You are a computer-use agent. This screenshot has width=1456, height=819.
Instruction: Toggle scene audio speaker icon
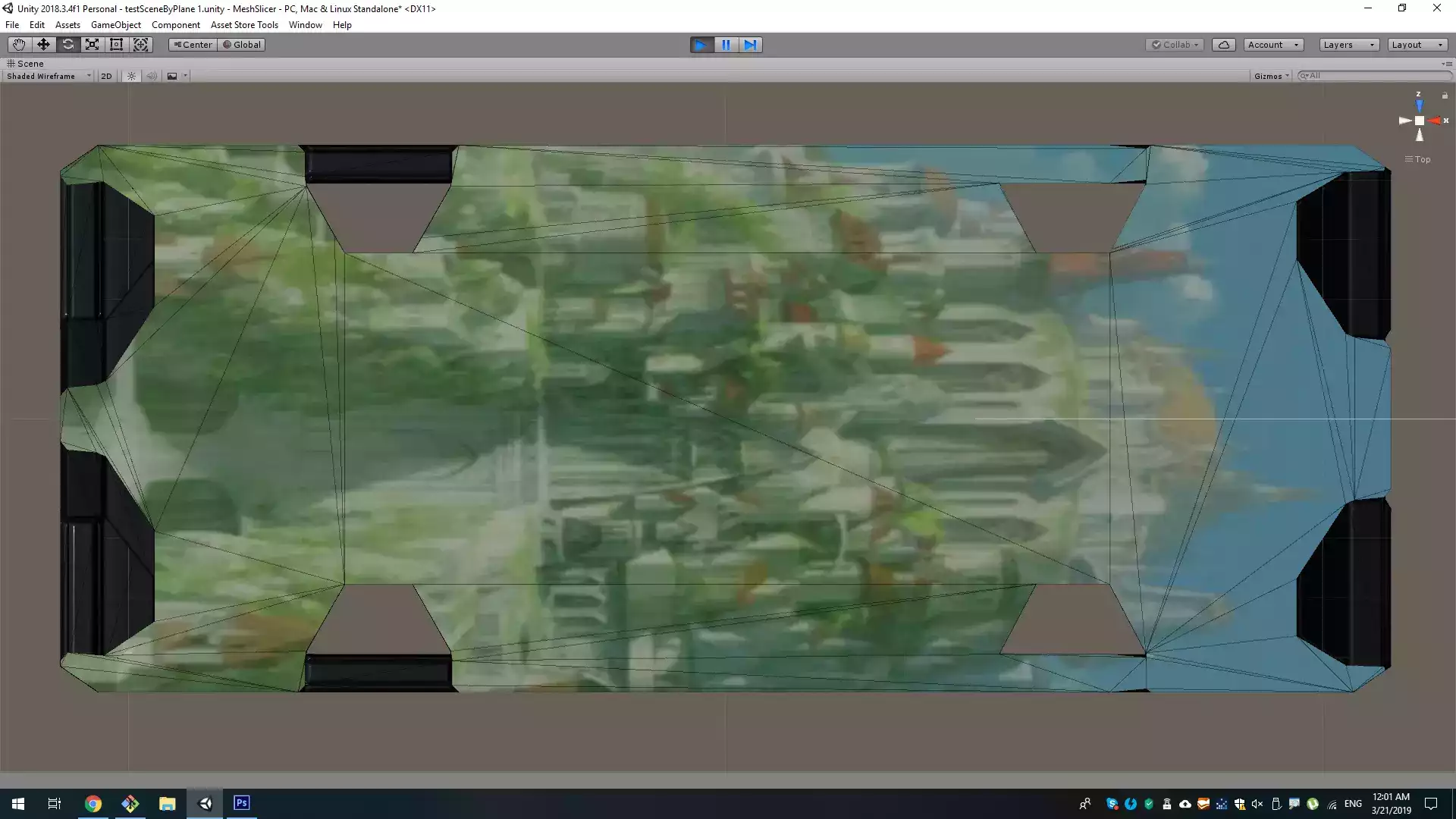[x=152, y=76]
